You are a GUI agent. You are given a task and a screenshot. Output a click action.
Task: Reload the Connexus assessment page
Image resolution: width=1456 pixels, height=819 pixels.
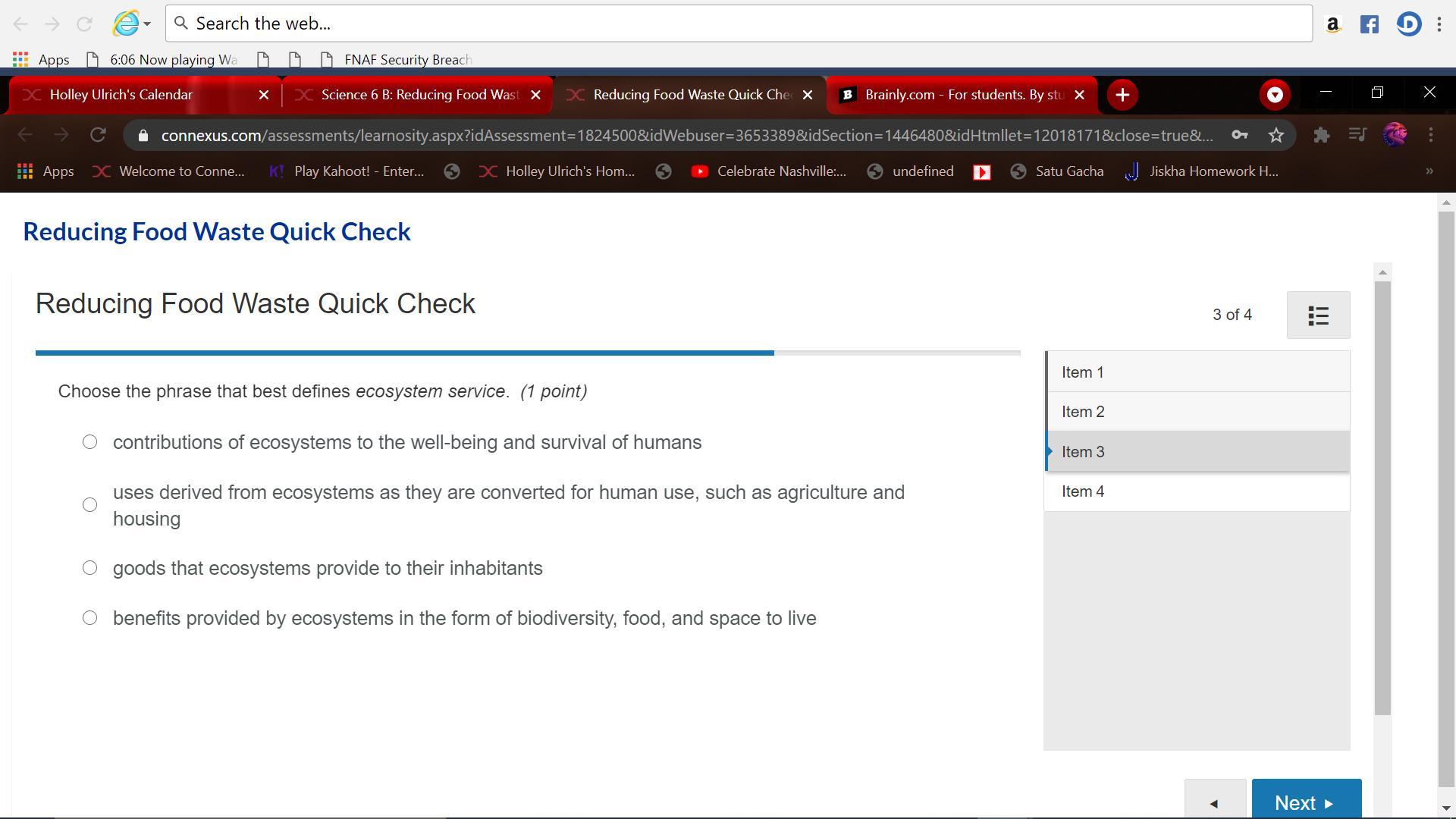point(98,135)
